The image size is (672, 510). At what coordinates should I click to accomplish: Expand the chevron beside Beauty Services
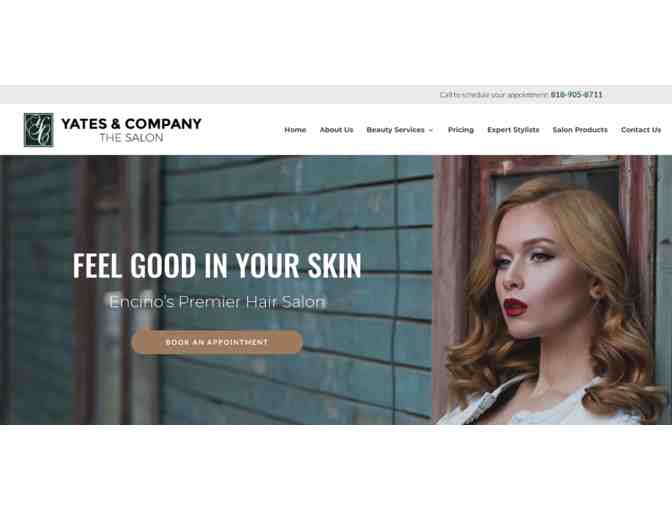431,130
